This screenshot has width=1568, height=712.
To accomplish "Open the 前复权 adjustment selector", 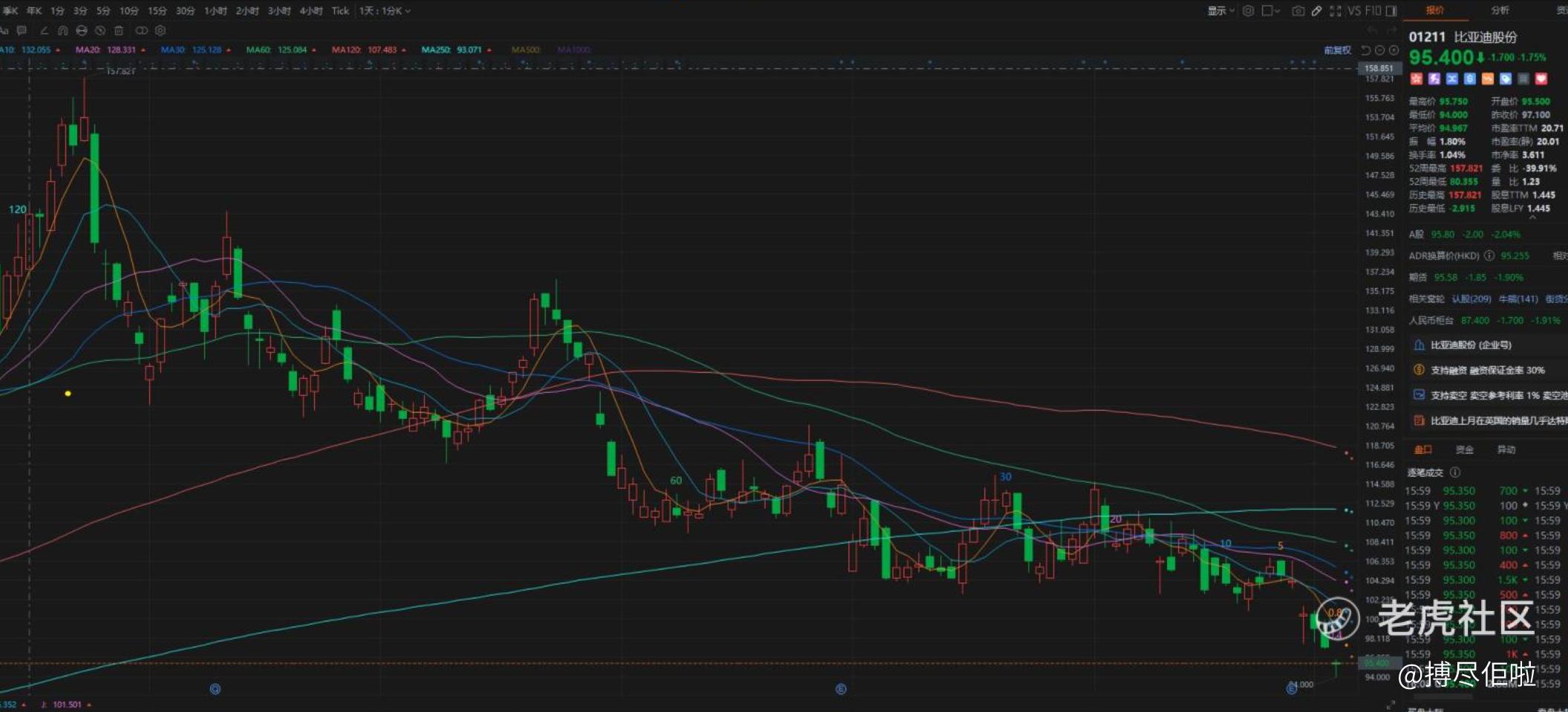I will point(1338,50).
